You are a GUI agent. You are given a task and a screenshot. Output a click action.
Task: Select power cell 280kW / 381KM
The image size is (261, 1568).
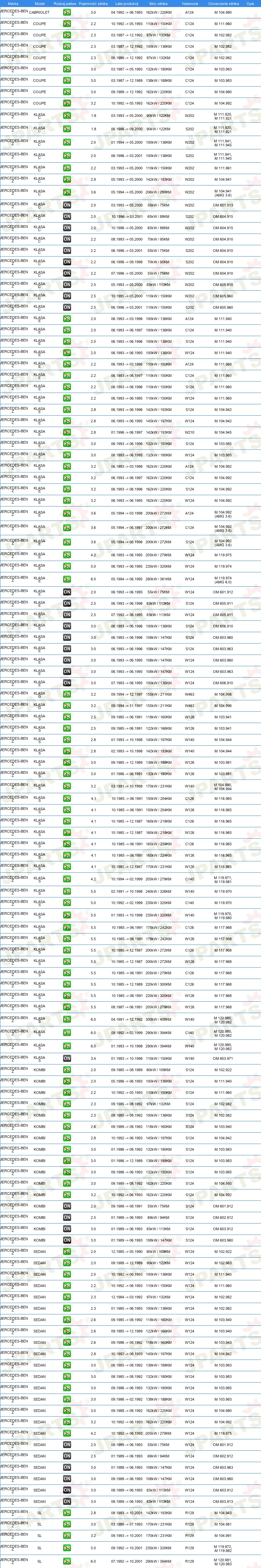click(x=158, y=579)
